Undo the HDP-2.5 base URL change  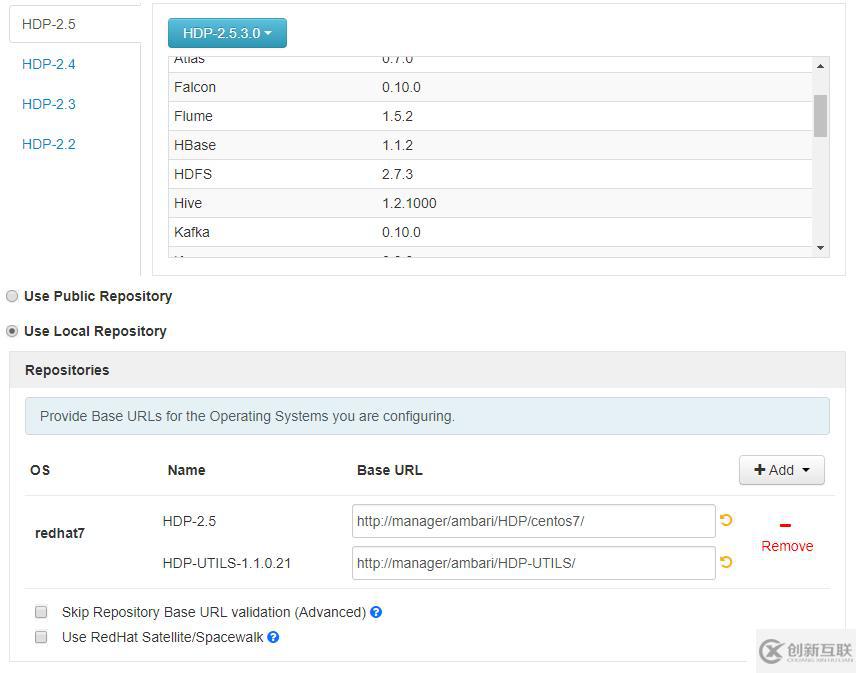click(x=726, y=520)
